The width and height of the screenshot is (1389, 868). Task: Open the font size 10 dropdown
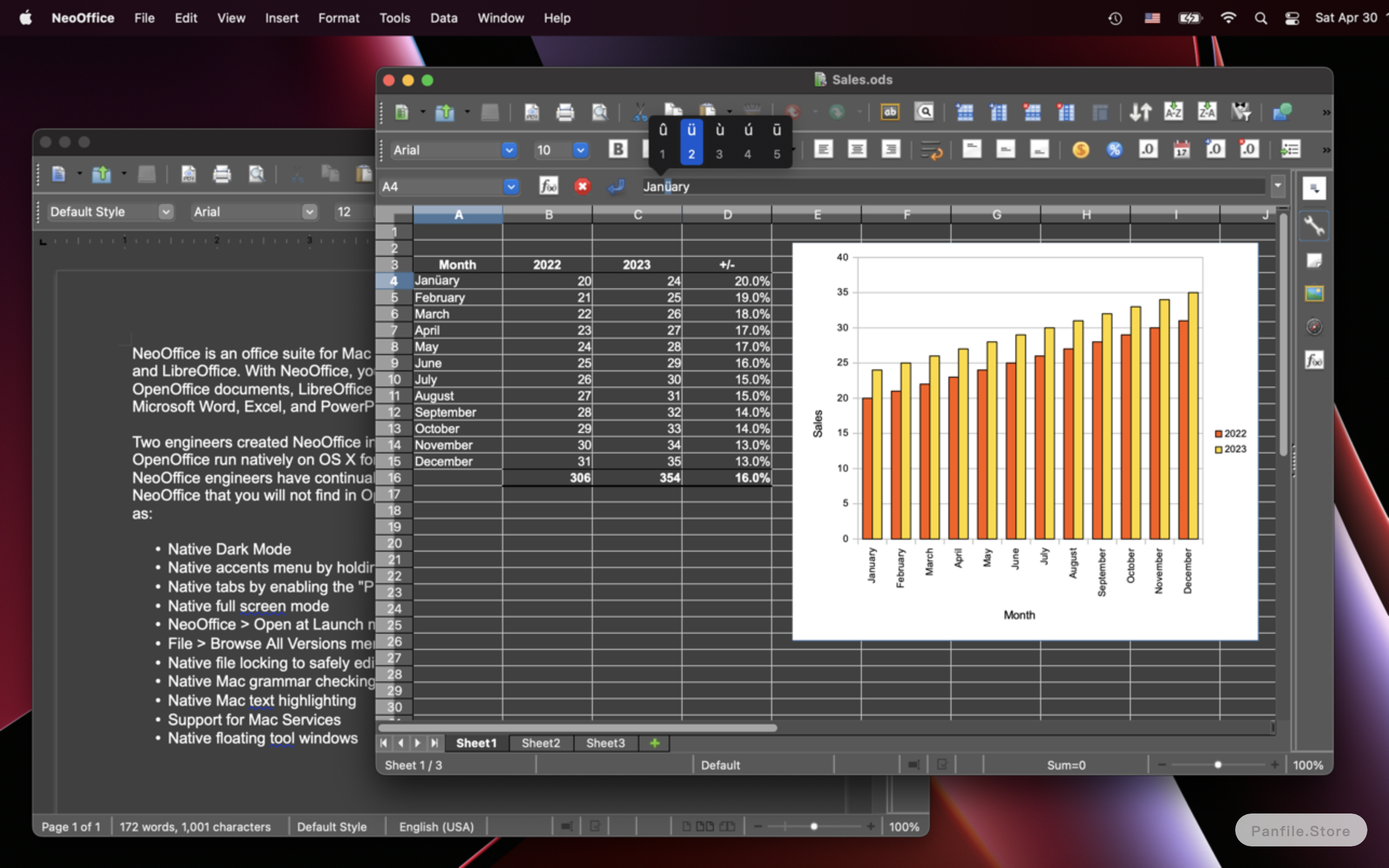tap(581, 150)
